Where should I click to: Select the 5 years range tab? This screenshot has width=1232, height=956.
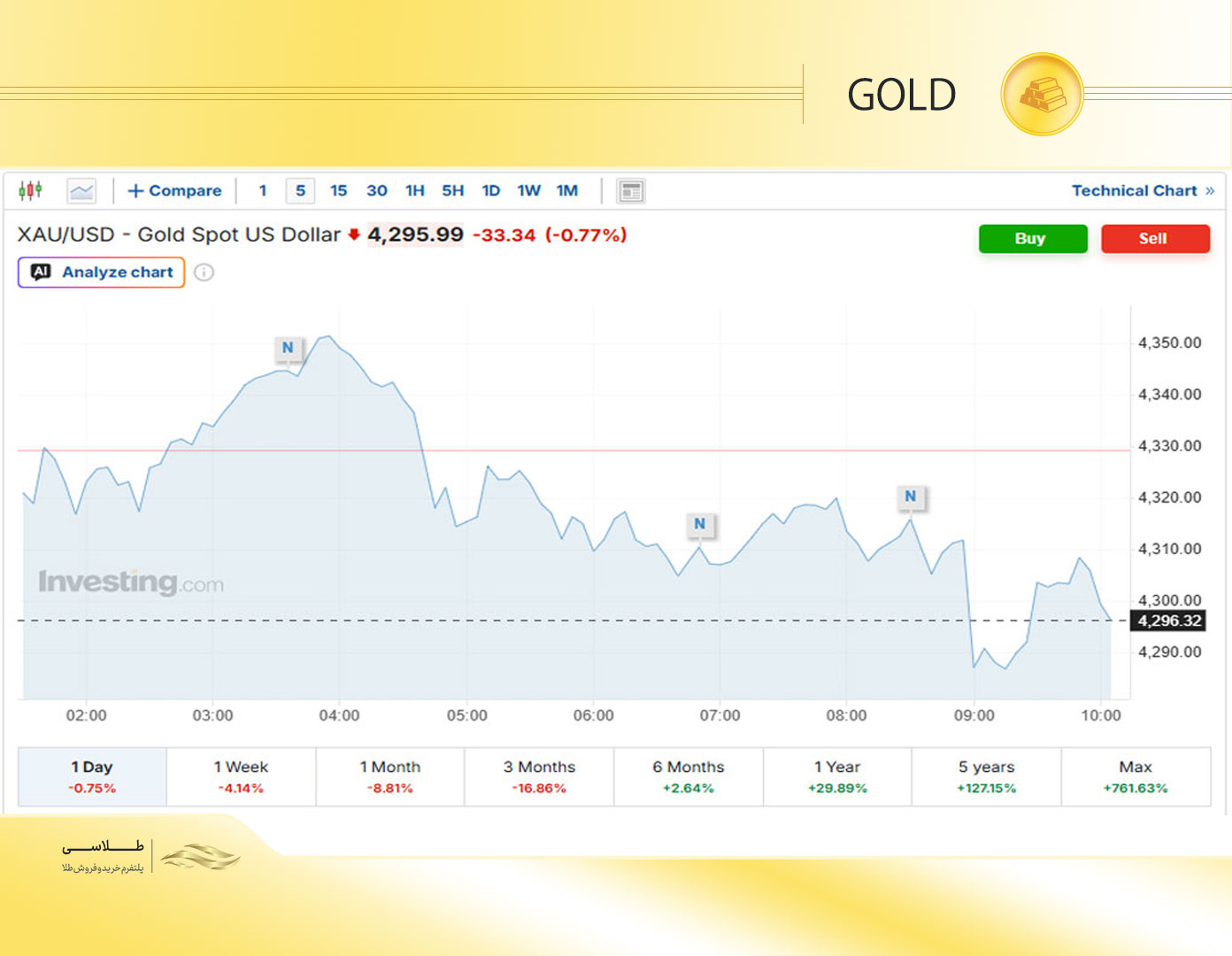coord(987,776)
